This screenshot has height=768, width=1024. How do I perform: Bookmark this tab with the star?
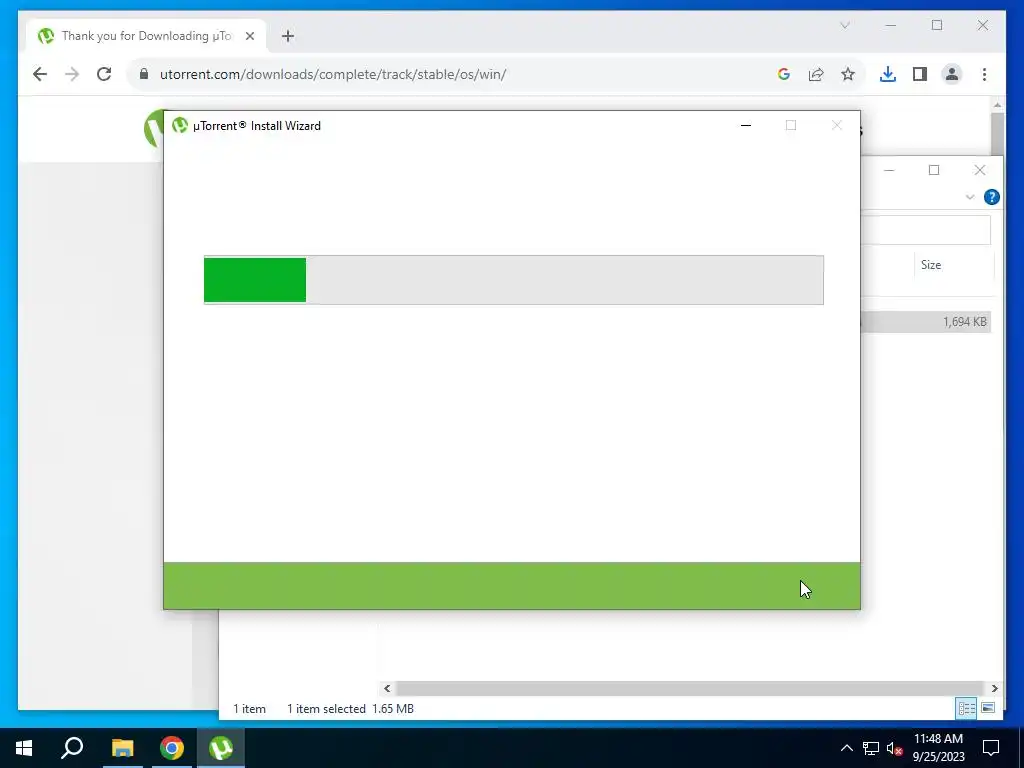(x=848, y=74)
